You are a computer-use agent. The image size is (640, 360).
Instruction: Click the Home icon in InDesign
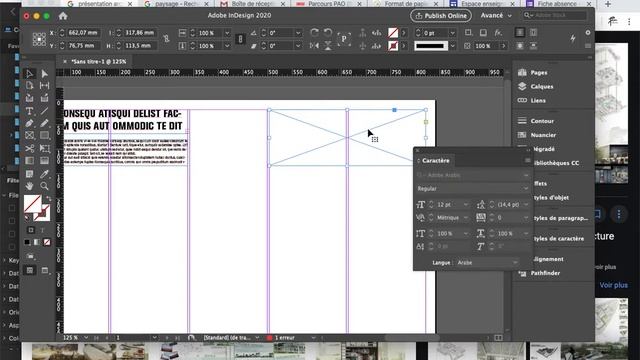(63, 16)
